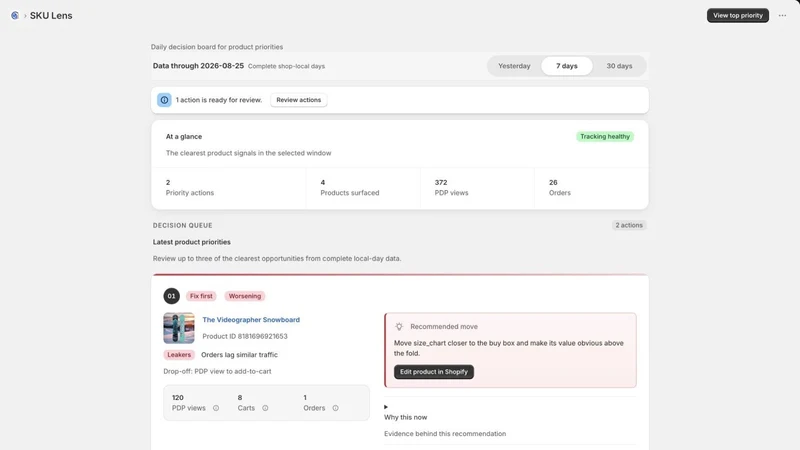800x450 pixels.
Task: Click the Leakers tag
Action: [179, 355]
